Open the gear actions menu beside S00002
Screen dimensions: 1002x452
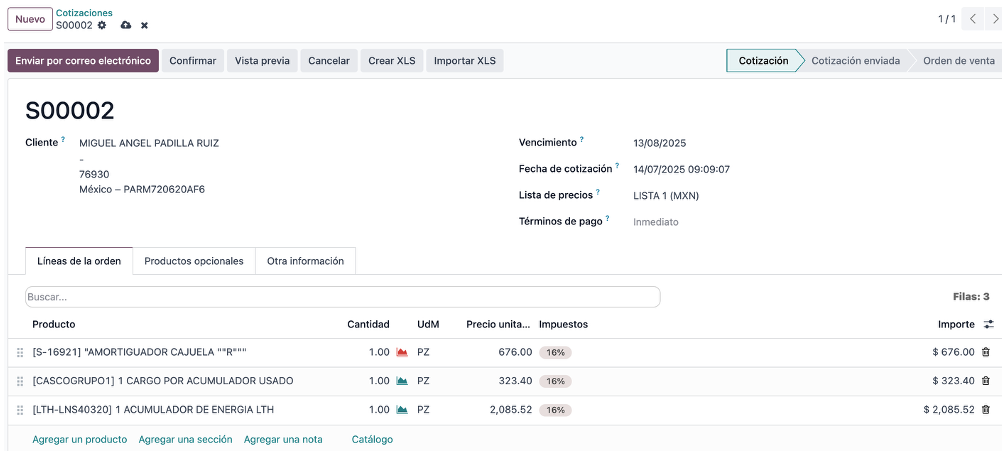pos(102,25)
